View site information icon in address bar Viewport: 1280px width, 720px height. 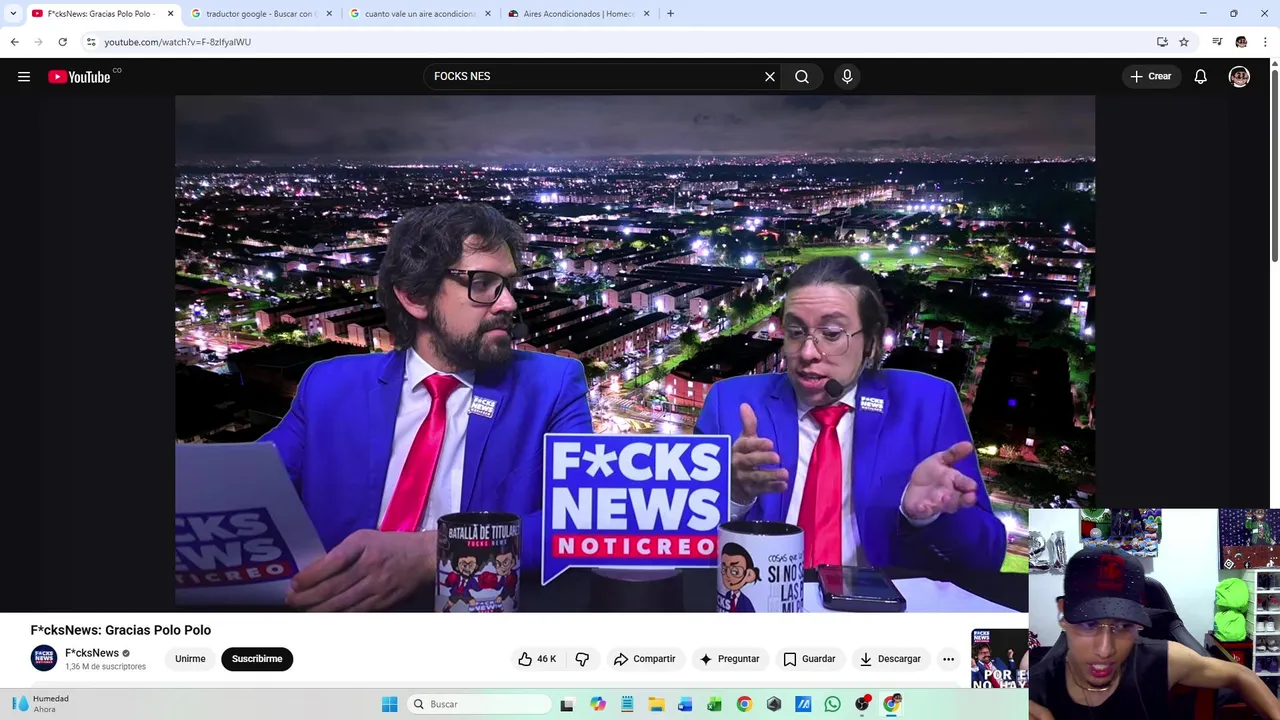tap(91, 42)
